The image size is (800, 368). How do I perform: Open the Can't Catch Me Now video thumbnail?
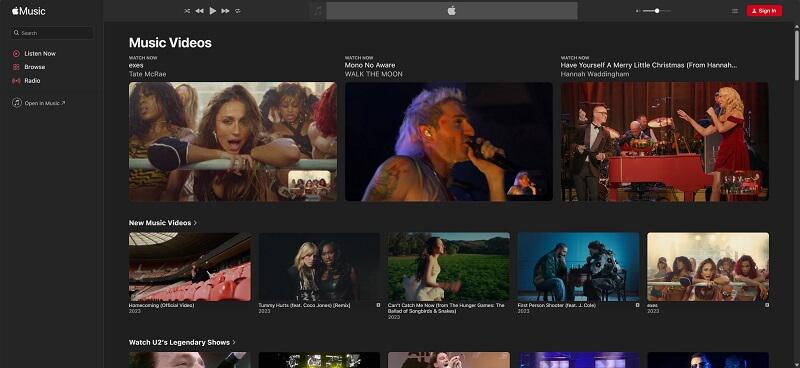click(449, 266)
